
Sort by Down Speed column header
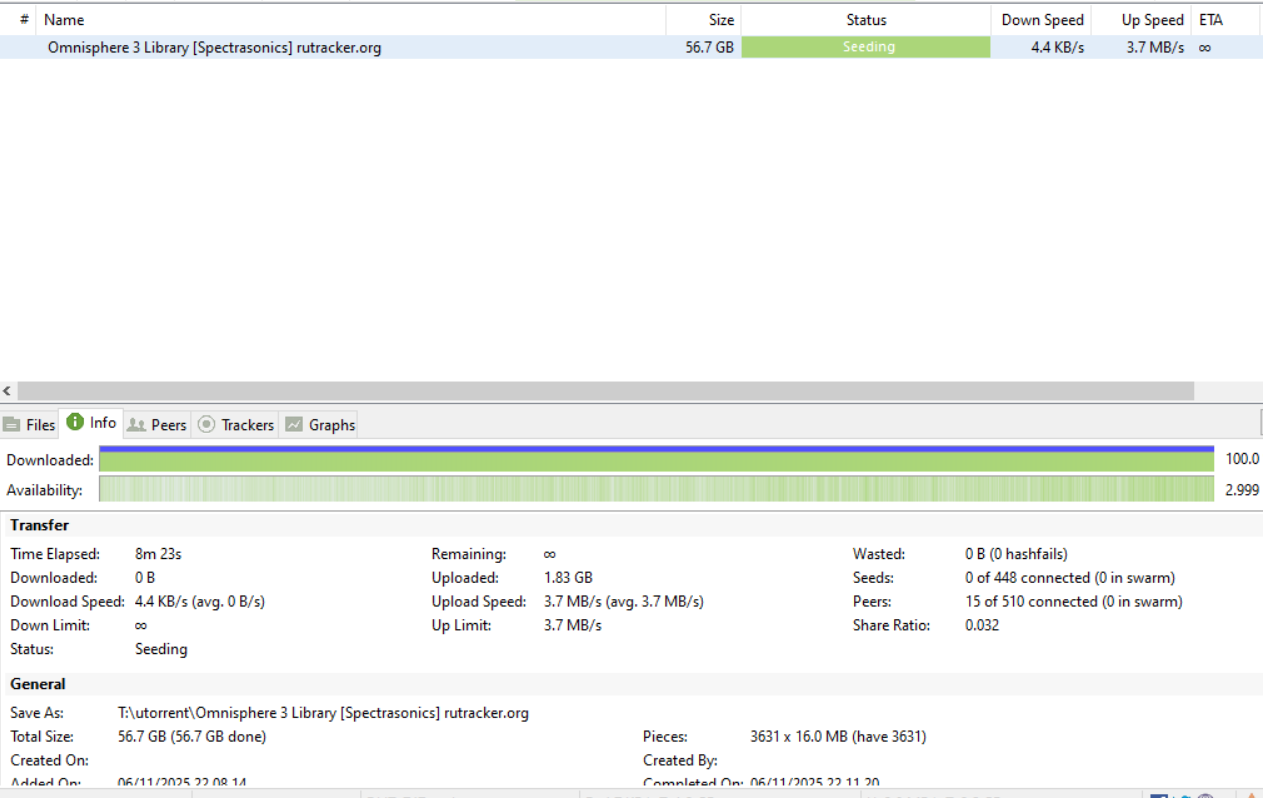(x=1042, y=20)
